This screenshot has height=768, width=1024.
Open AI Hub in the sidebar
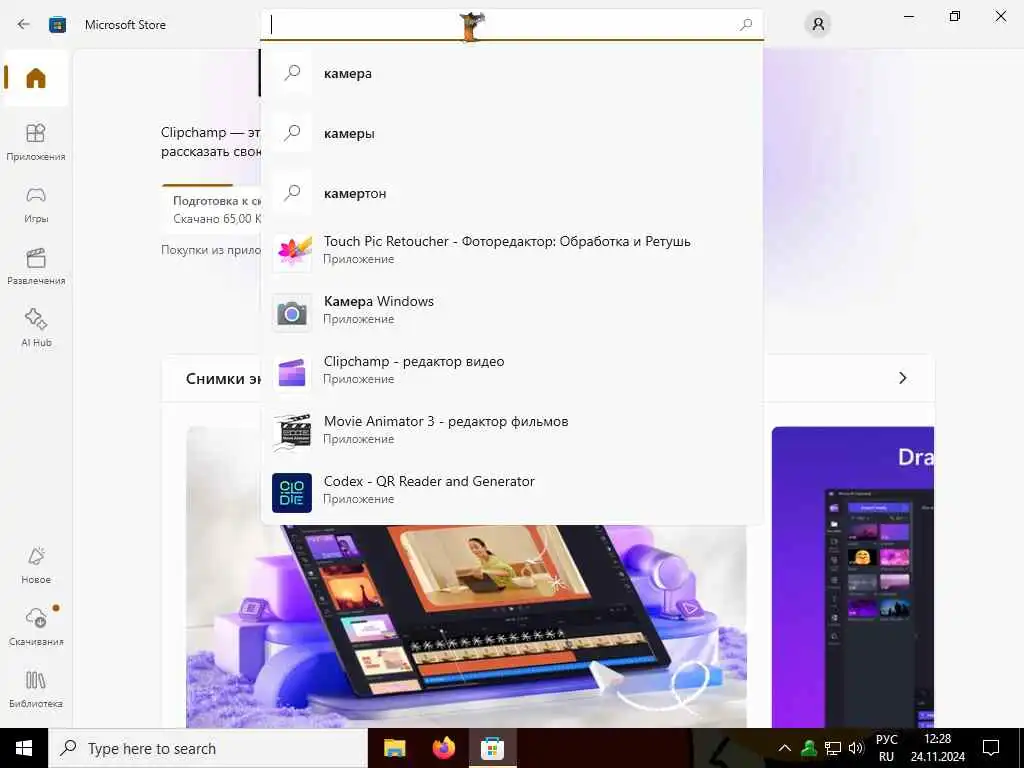coord(35,328)
